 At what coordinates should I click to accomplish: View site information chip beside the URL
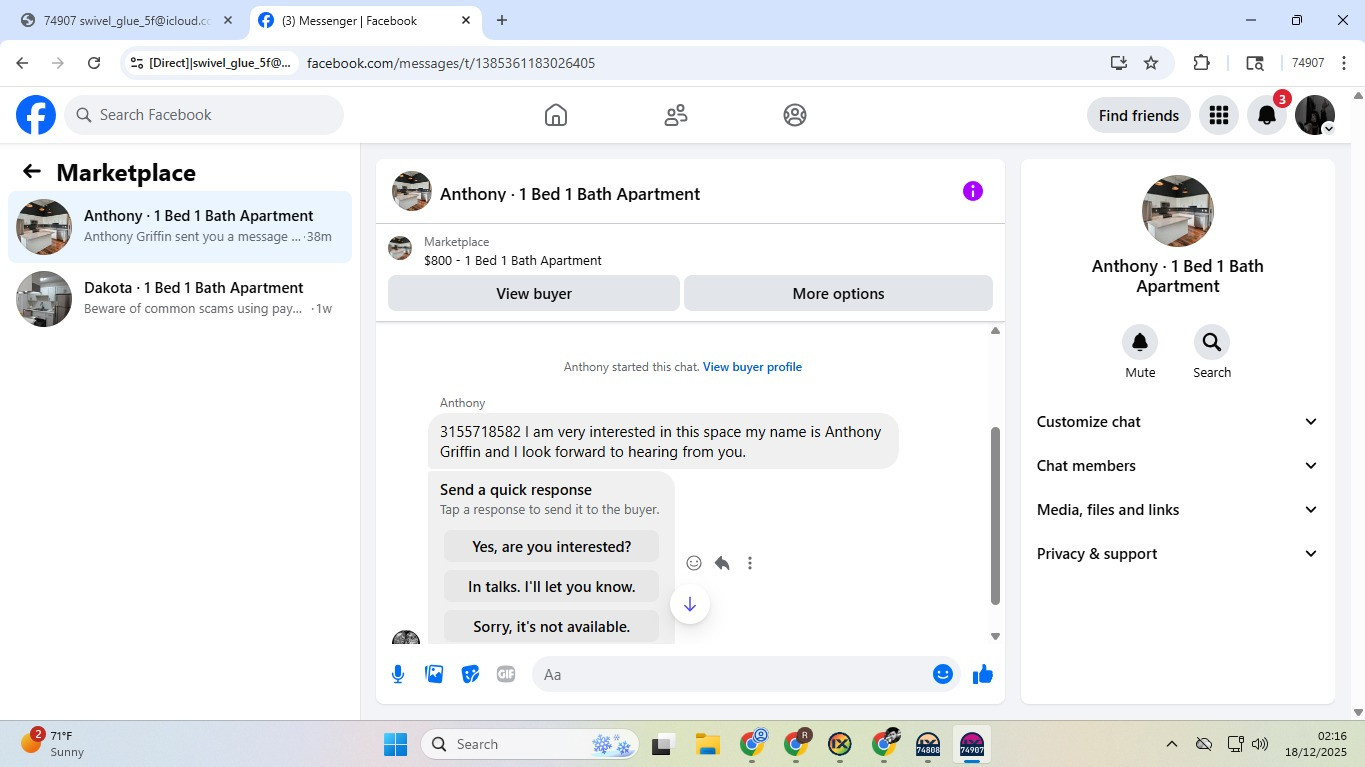[x=211, y=63]
